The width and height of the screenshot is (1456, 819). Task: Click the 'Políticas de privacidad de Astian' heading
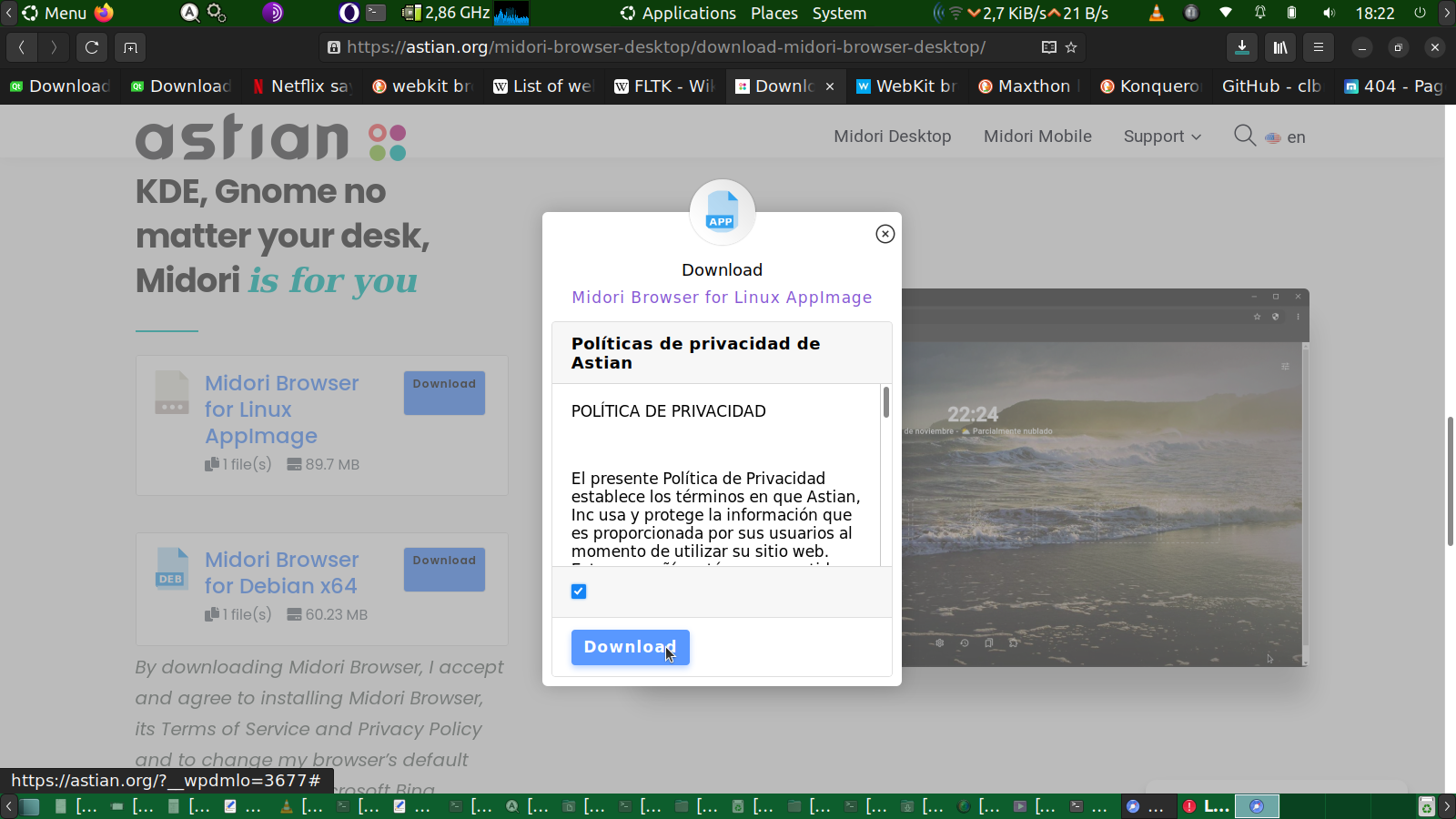pyautogui.click(x=696, y=353)
